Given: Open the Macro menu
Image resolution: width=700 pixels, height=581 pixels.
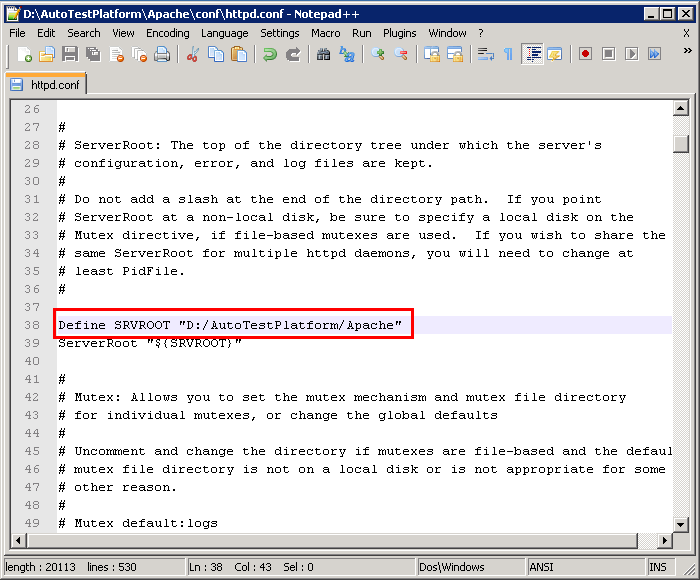Looking at the screenshot, I should click(326, 33).
